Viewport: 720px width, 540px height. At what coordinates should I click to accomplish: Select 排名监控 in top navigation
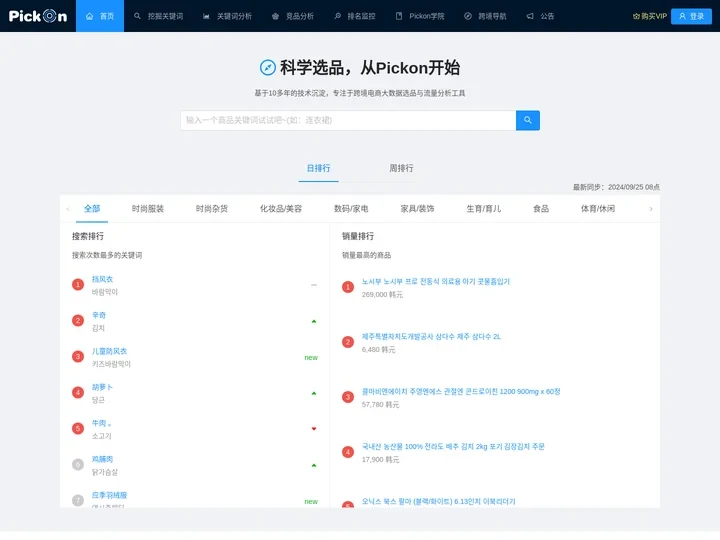point(355,16)
